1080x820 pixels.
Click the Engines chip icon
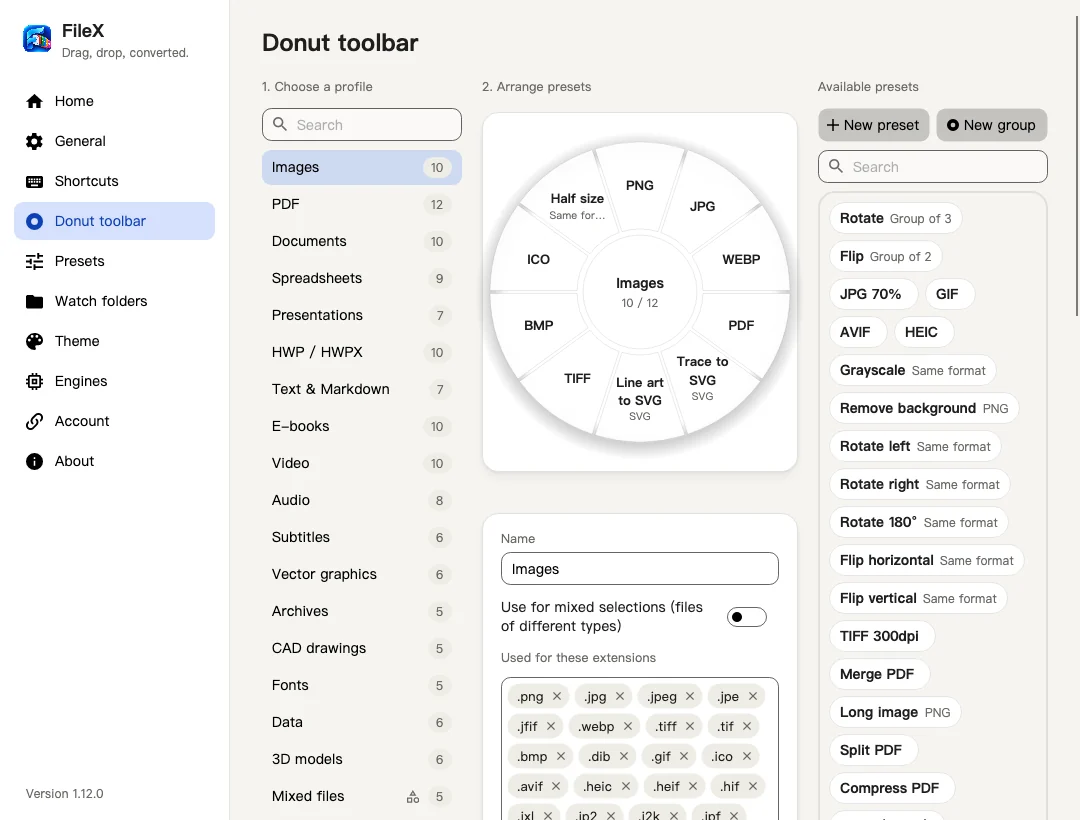34,381
